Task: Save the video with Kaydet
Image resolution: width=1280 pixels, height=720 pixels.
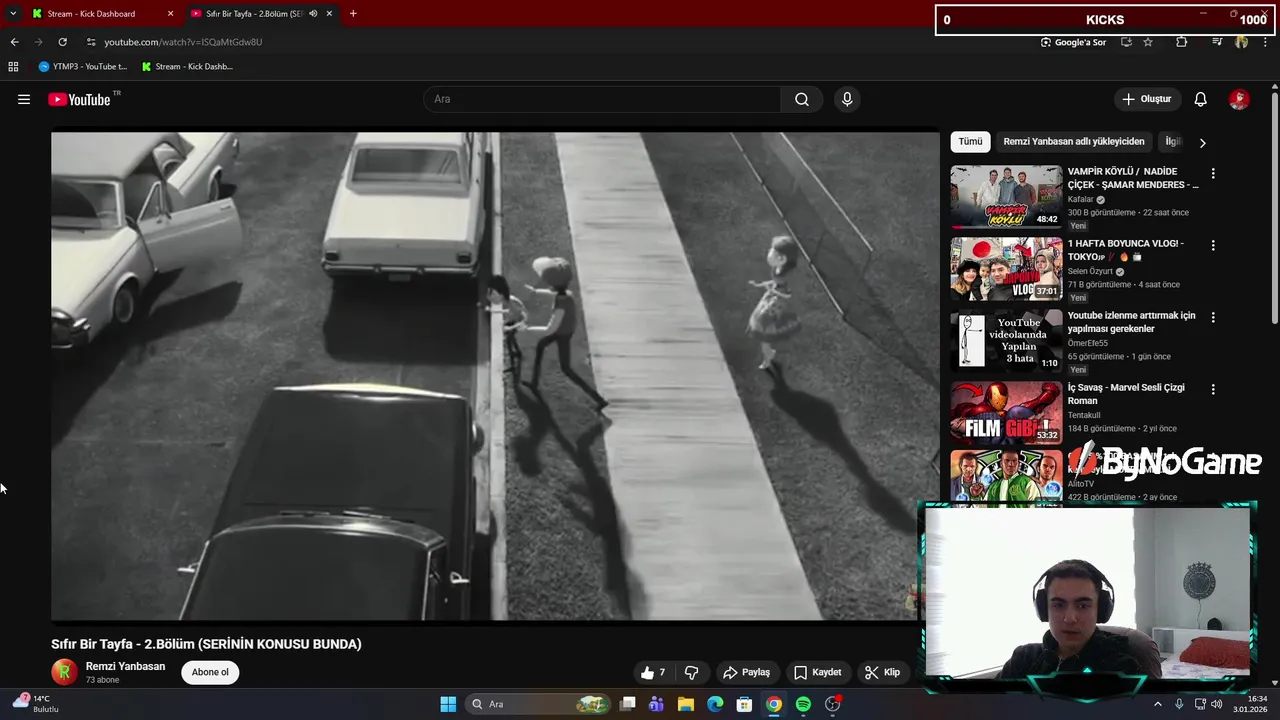Action: pos(817,673)
